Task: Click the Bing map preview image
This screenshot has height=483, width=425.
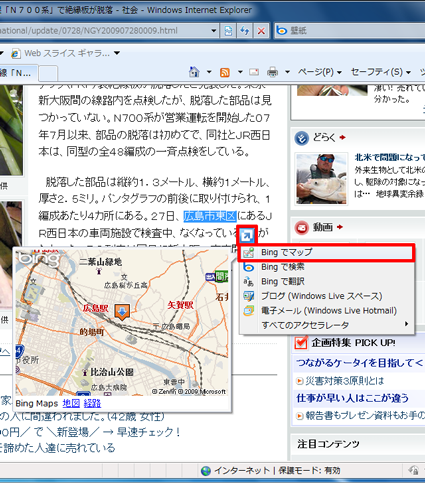Action: point(122,323)
